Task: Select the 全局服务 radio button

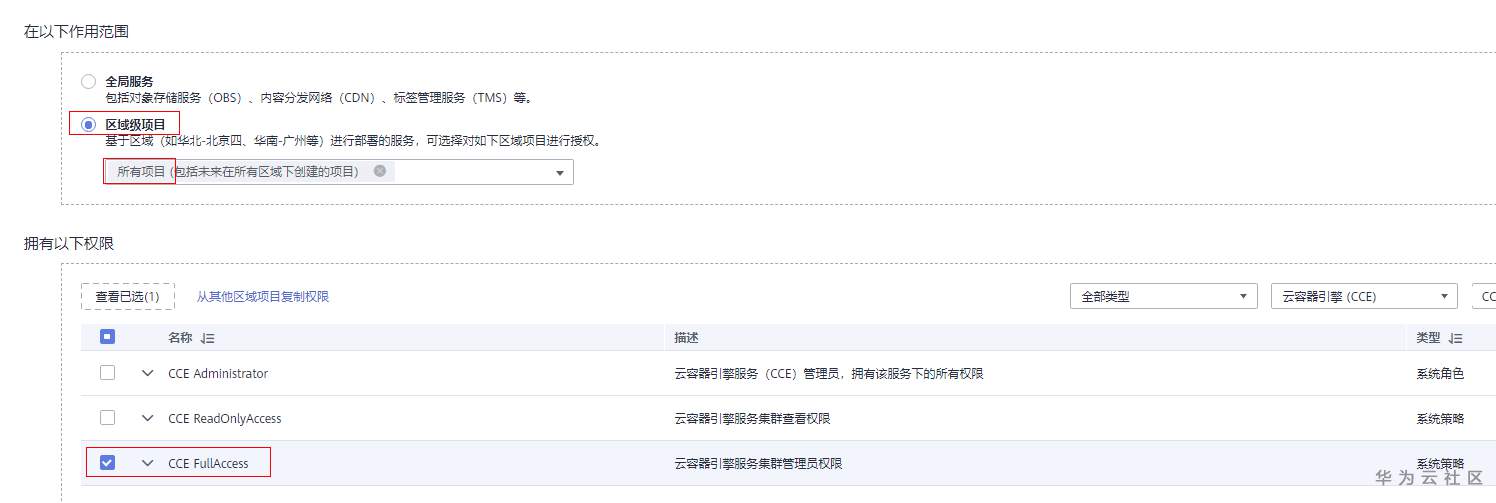Action: pyautogui.click(x=89, y=81)
